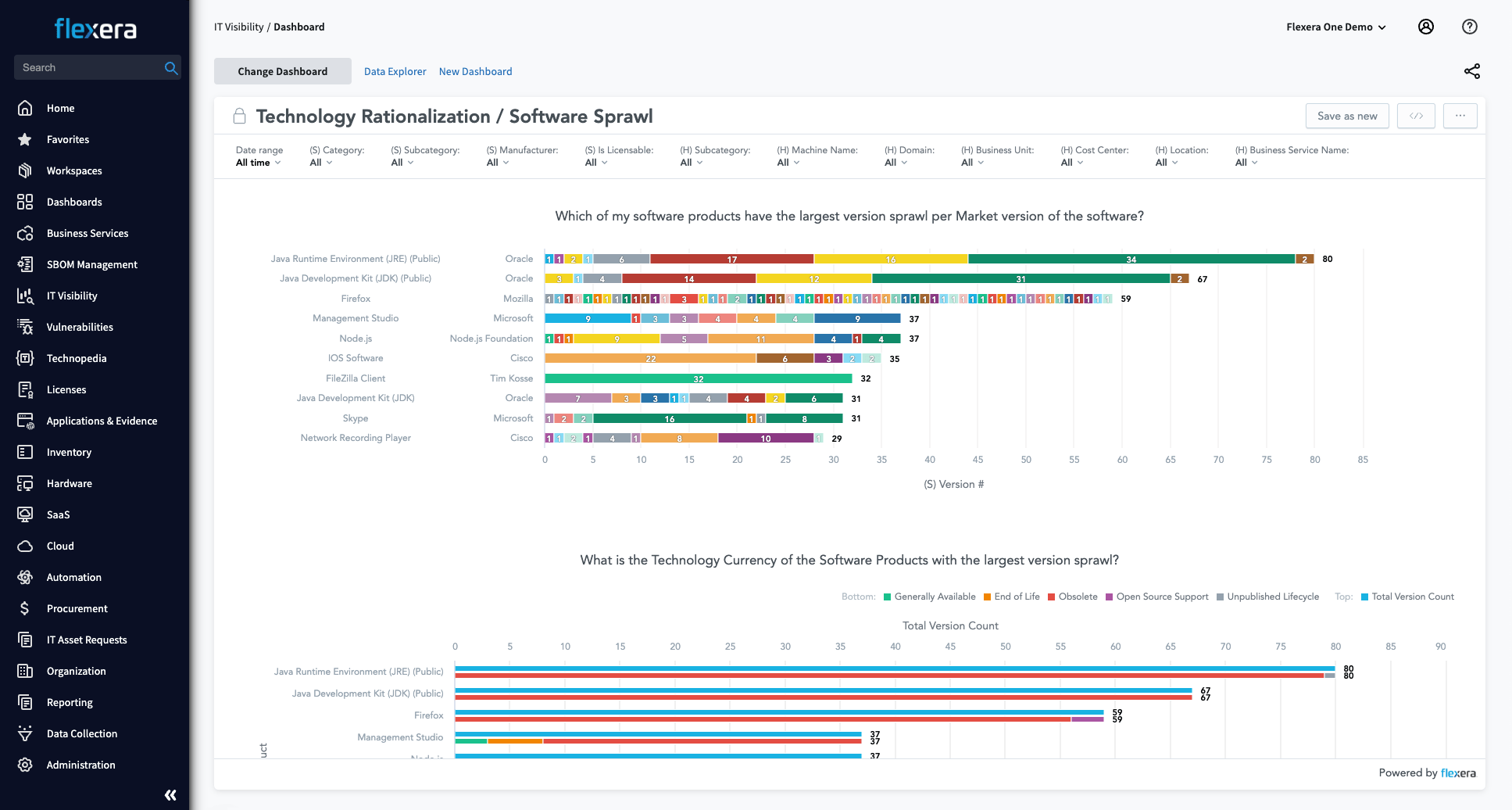
Task: Toggle Generally Available legend entry
Action: click(x=929, y=597)
